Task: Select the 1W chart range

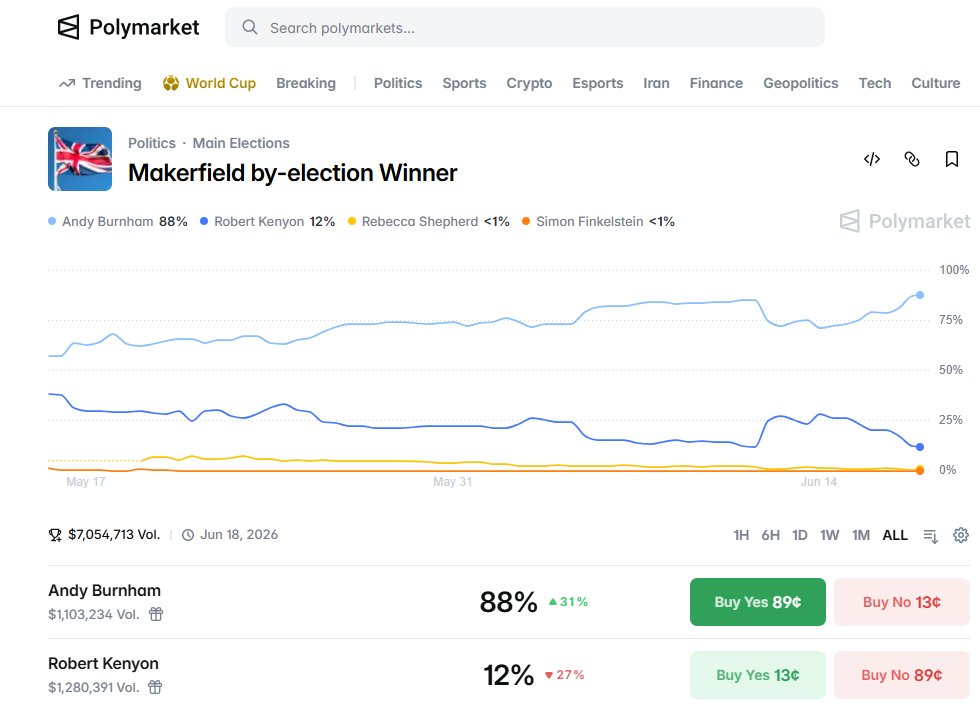Action: (829, 535)
